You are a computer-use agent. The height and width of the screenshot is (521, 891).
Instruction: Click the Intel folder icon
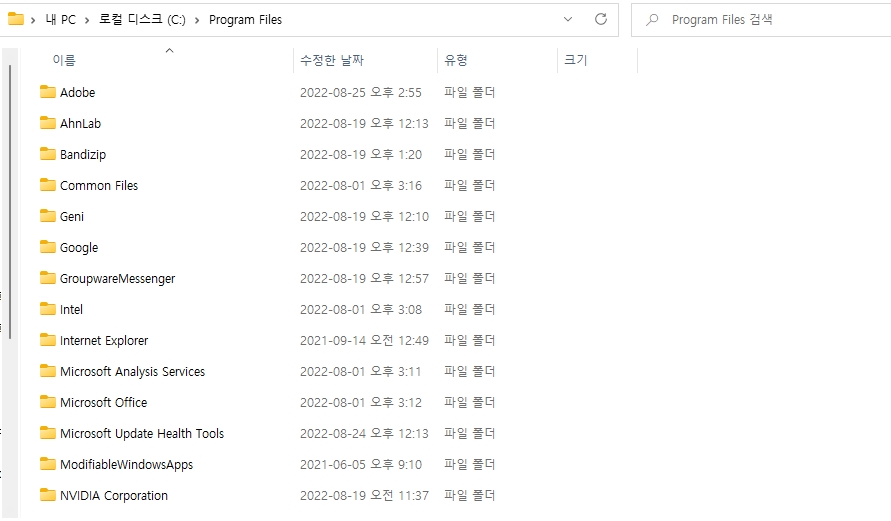[48, 309]
